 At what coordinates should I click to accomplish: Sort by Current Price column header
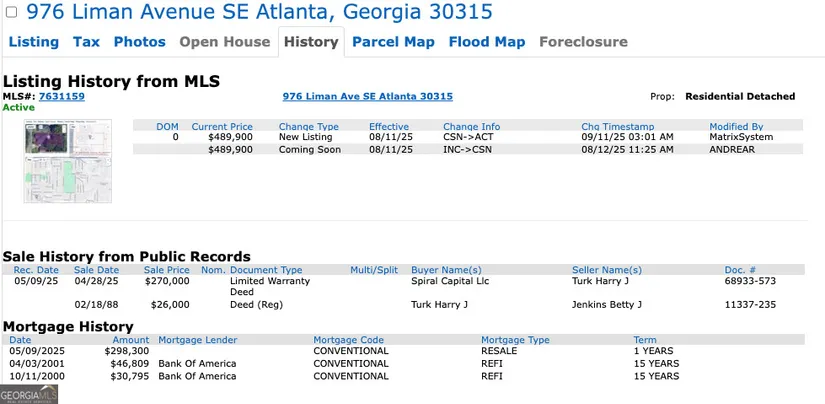(x=222, y=127)
